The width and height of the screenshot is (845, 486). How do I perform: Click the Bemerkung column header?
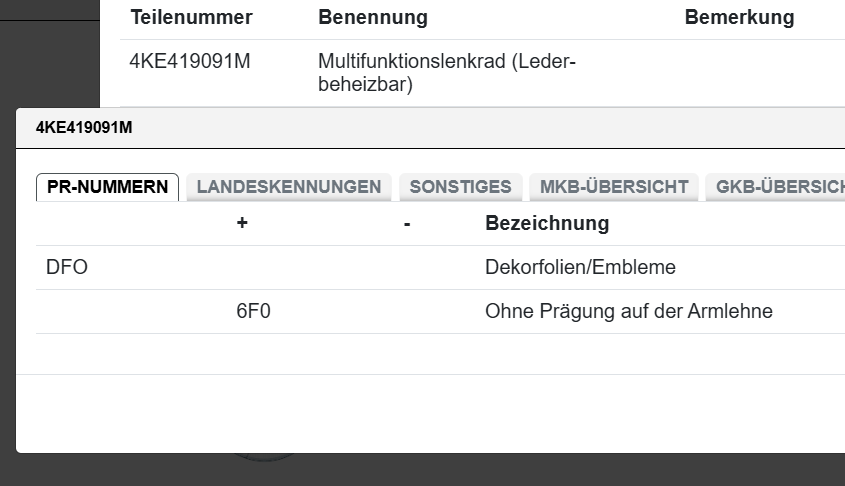pos(739,18)
